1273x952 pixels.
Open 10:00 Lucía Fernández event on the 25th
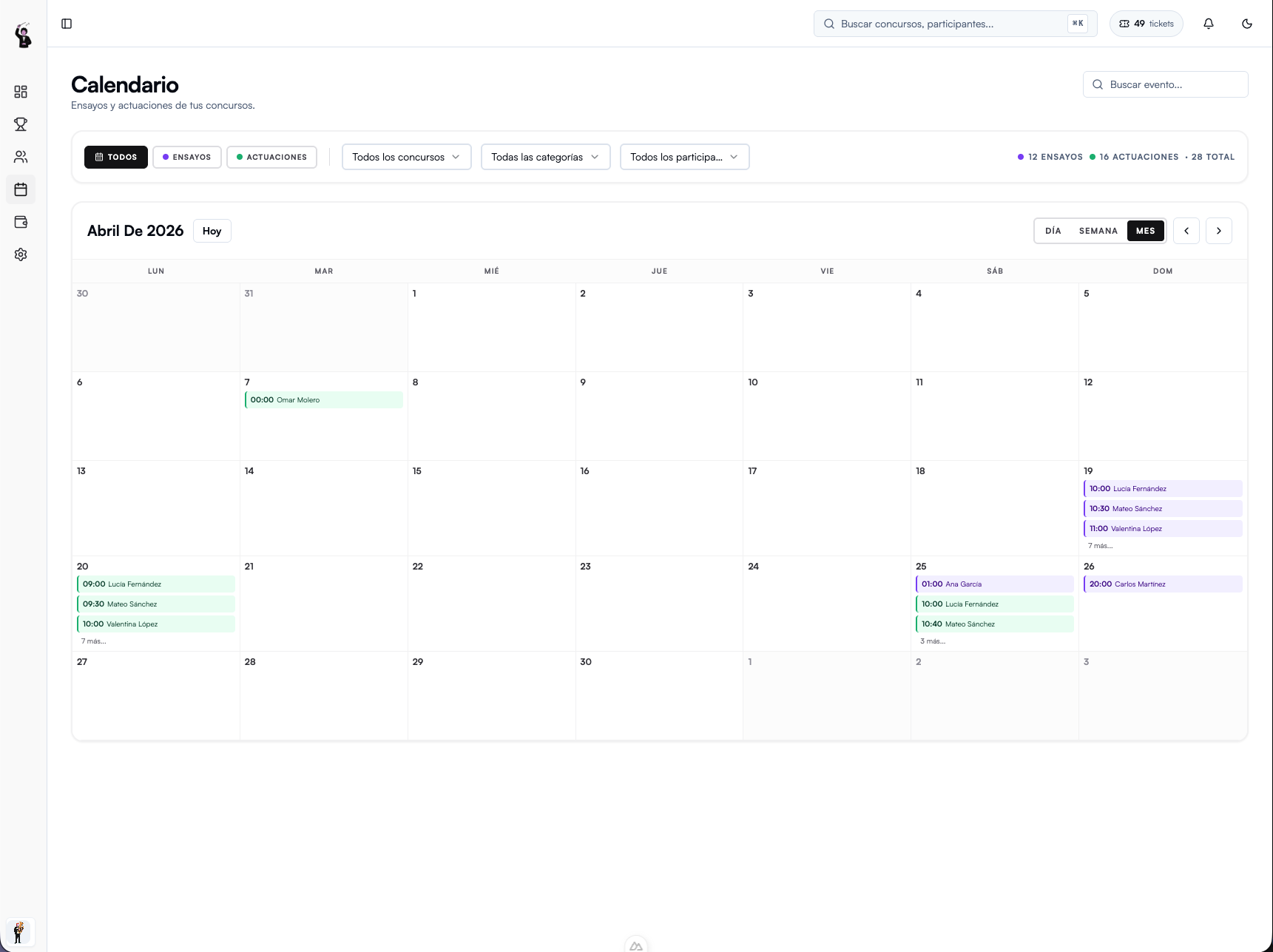tap(995, 604)
